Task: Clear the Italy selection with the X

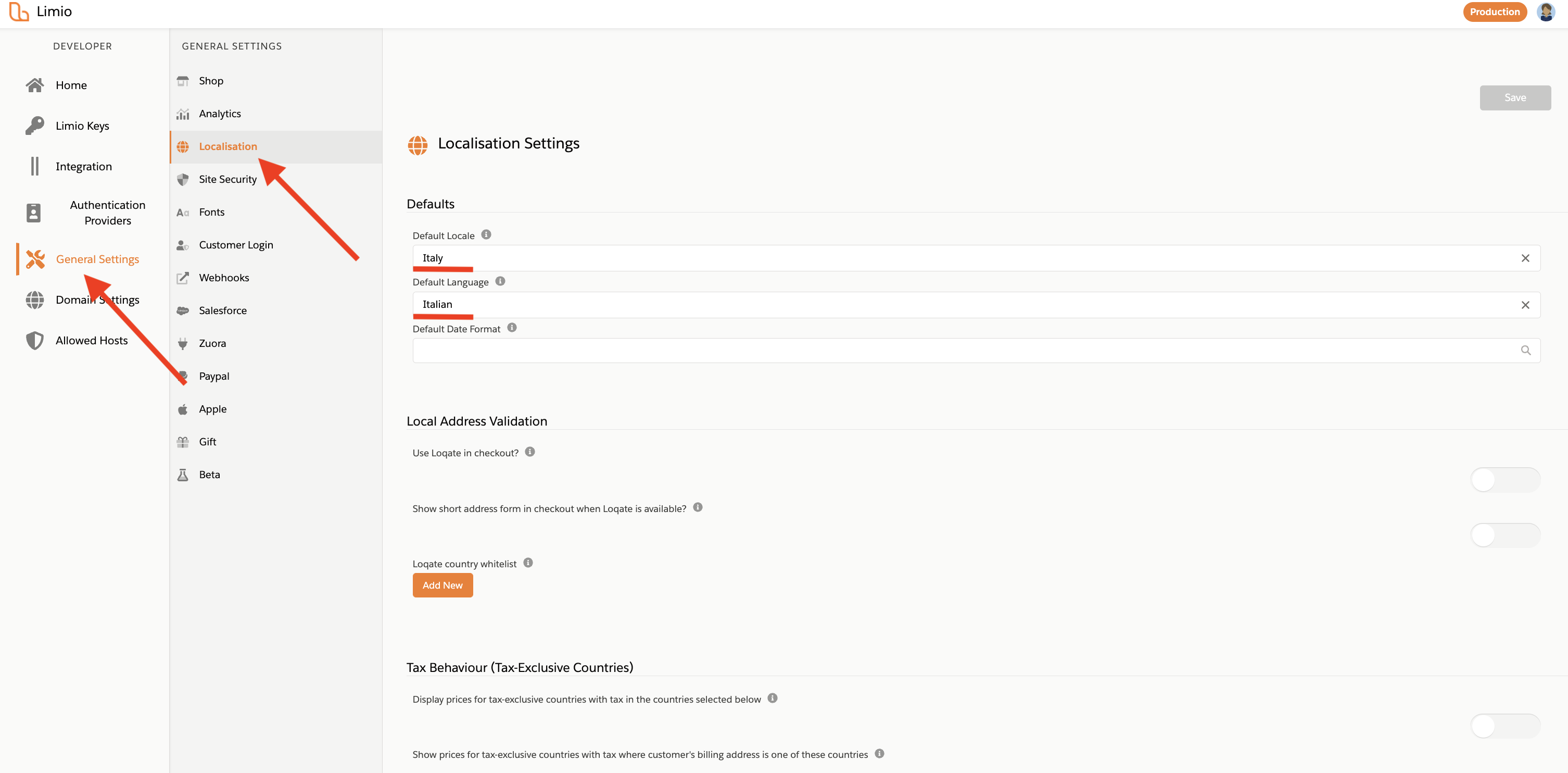Action: pos(1525,258)
